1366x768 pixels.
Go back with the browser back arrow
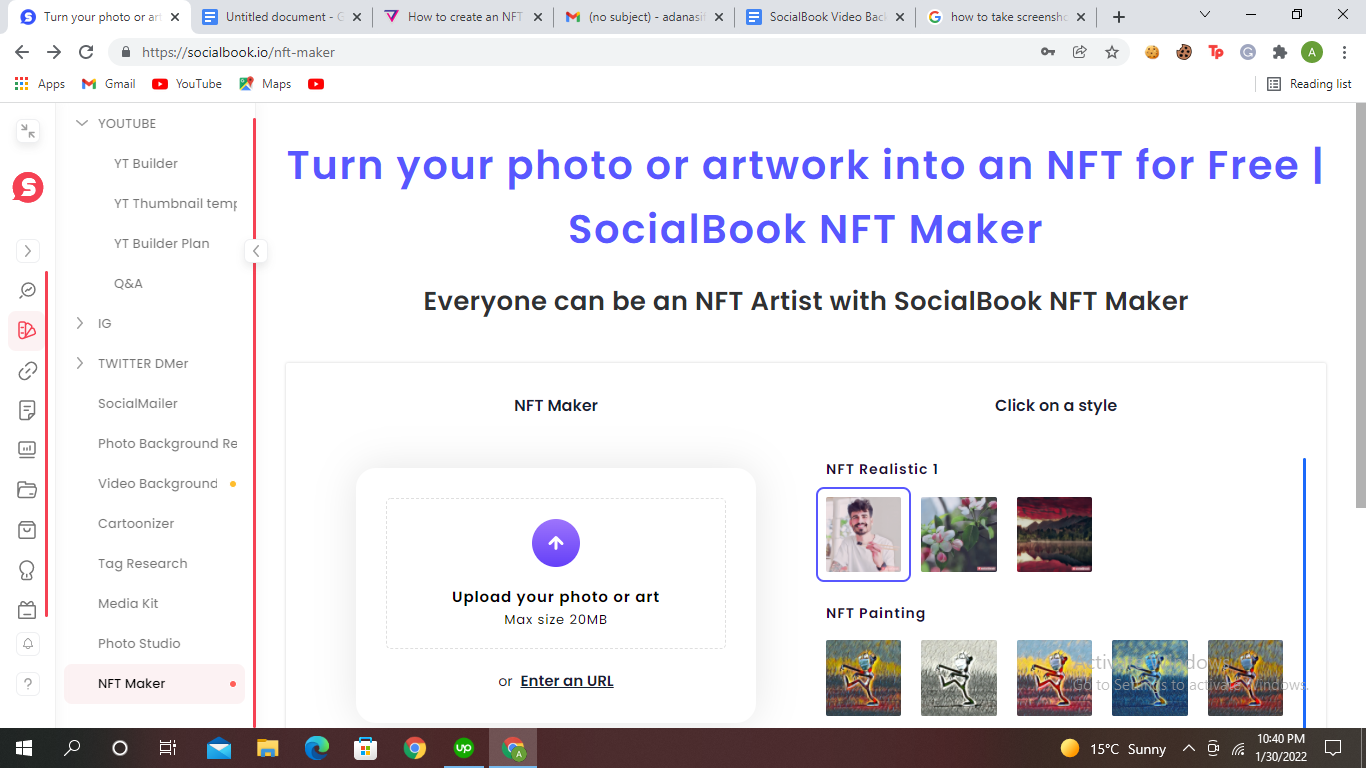point(22,52)
